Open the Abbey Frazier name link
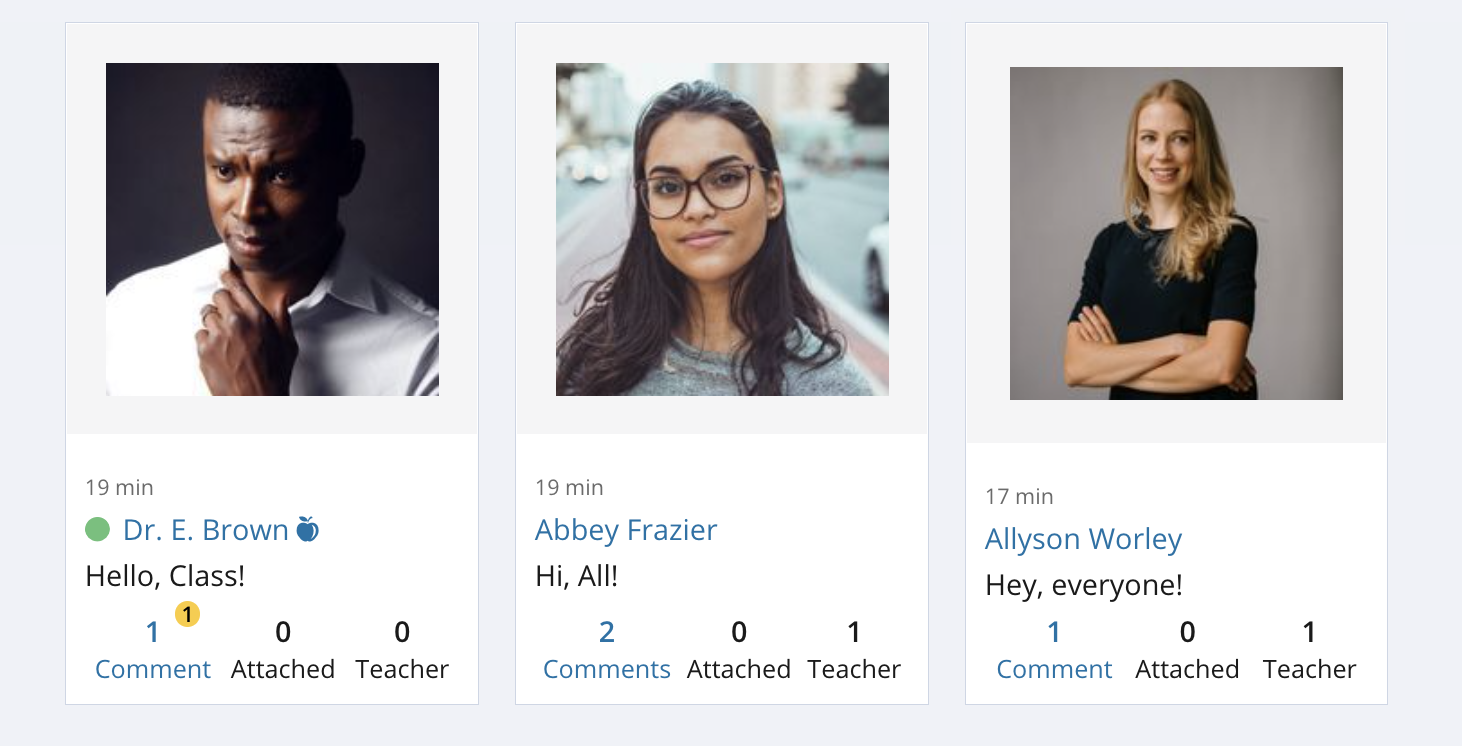This screenshot has height=746, width=1462. pos(626,530)
